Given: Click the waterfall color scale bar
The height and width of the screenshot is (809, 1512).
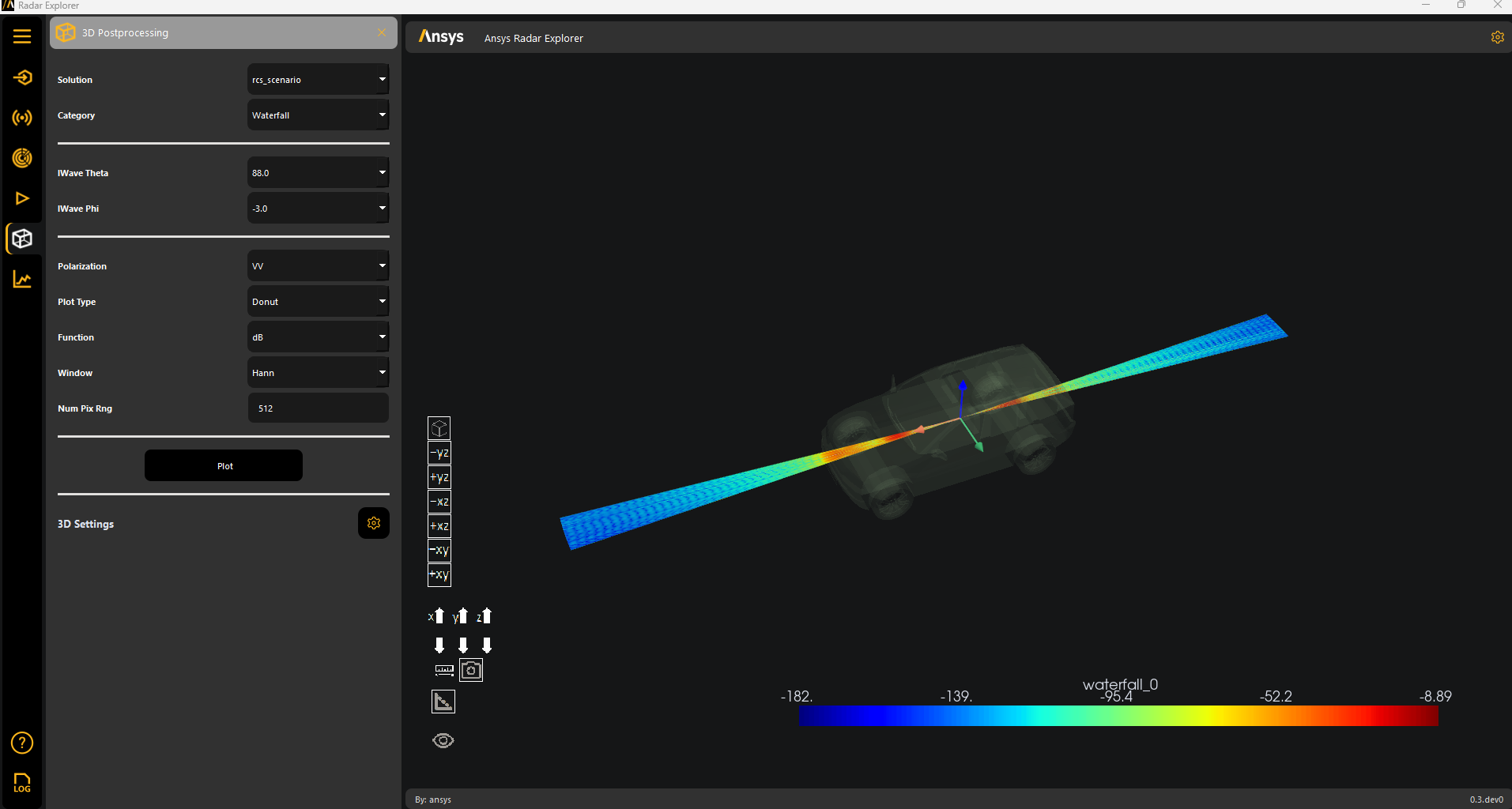Looking at the screenshot, I should 1118,716.
